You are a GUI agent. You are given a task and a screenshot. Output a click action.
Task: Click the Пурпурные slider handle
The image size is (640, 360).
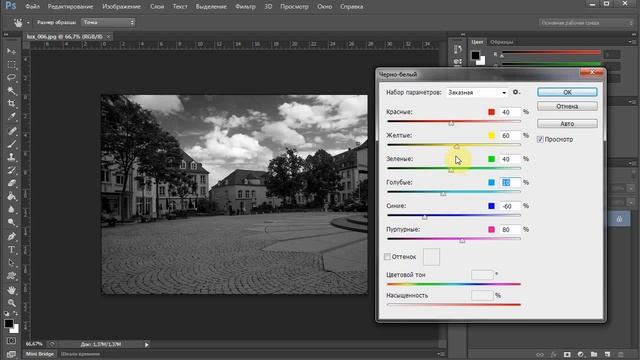point(462,241)
